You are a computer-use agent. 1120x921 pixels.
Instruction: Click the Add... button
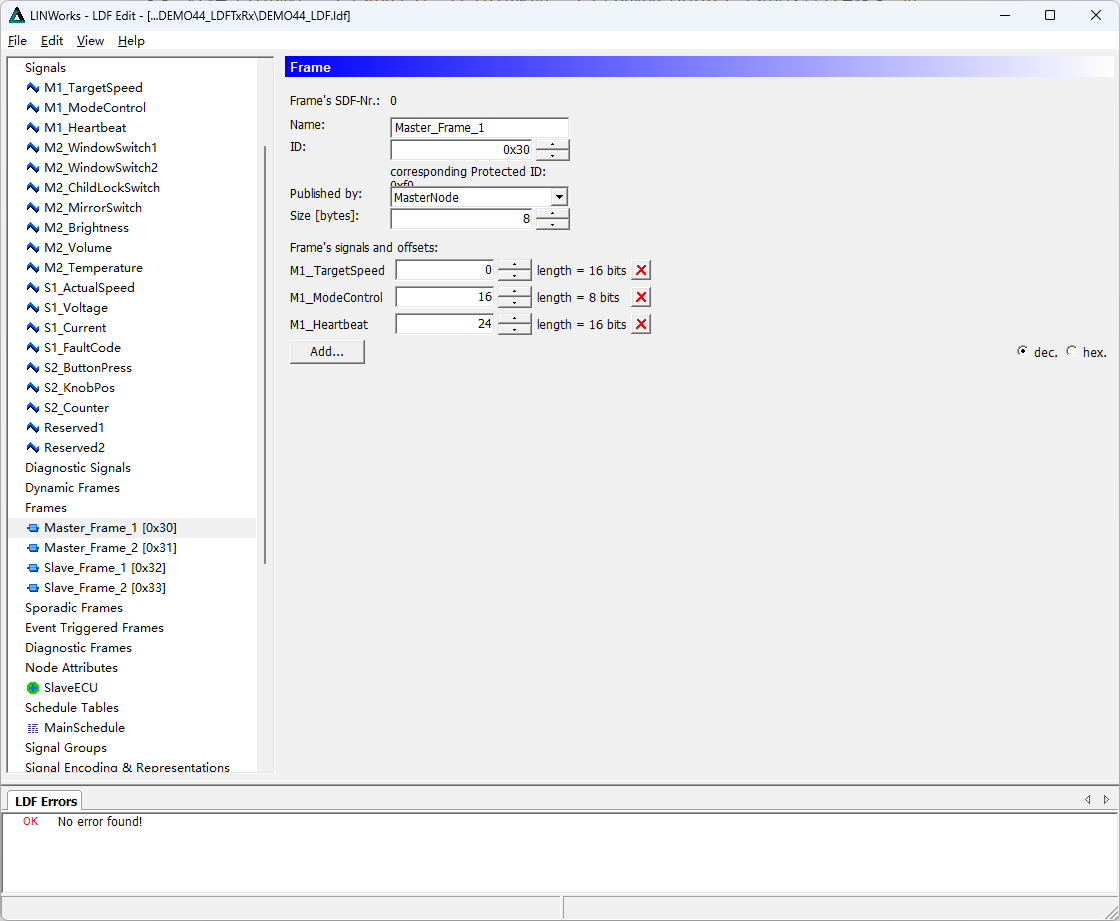point(327,352)
